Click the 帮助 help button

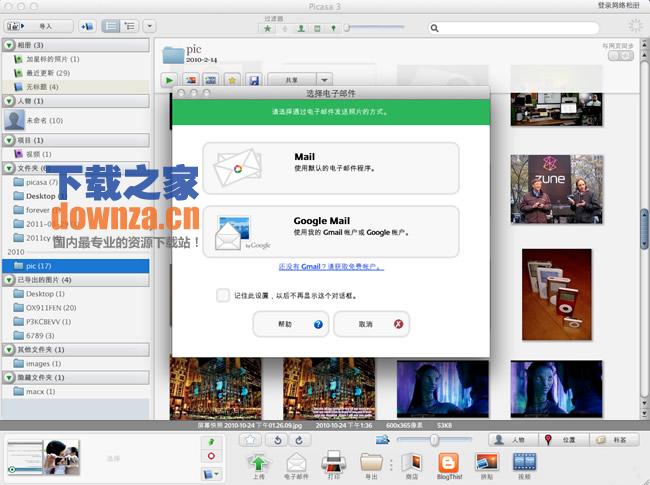[291, 324]
